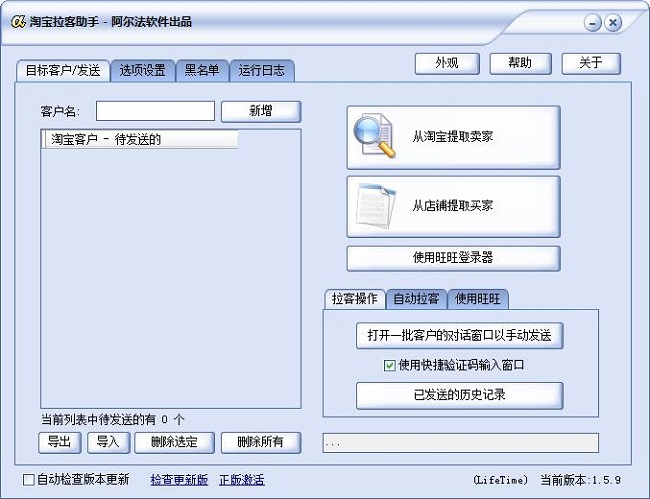650x499 pixels.
Task: Click inside the pending customer list area
Action: click(170, 269)
